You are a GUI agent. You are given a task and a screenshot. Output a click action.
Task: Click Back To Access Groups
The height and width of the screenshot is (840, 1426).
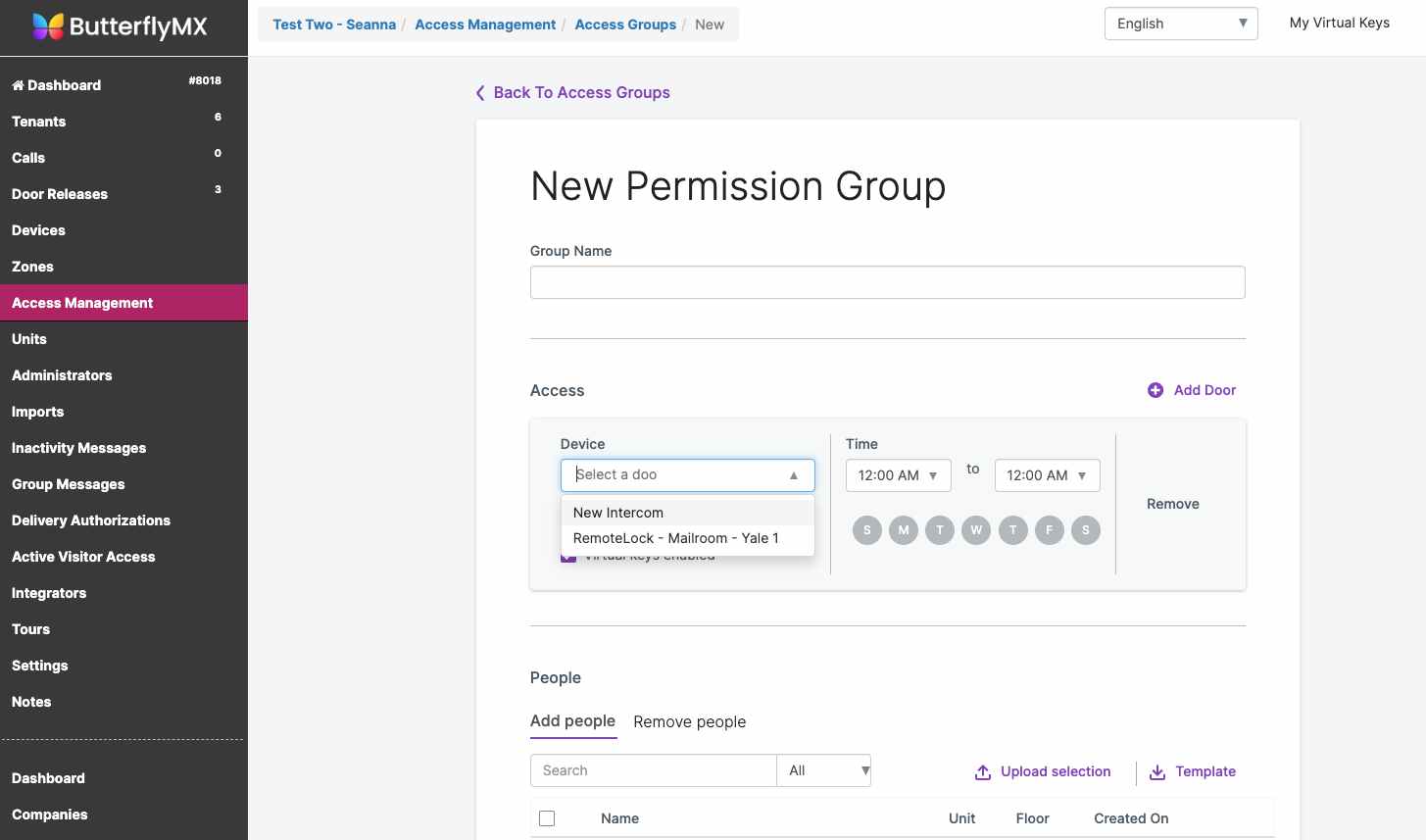pos(581,92)
